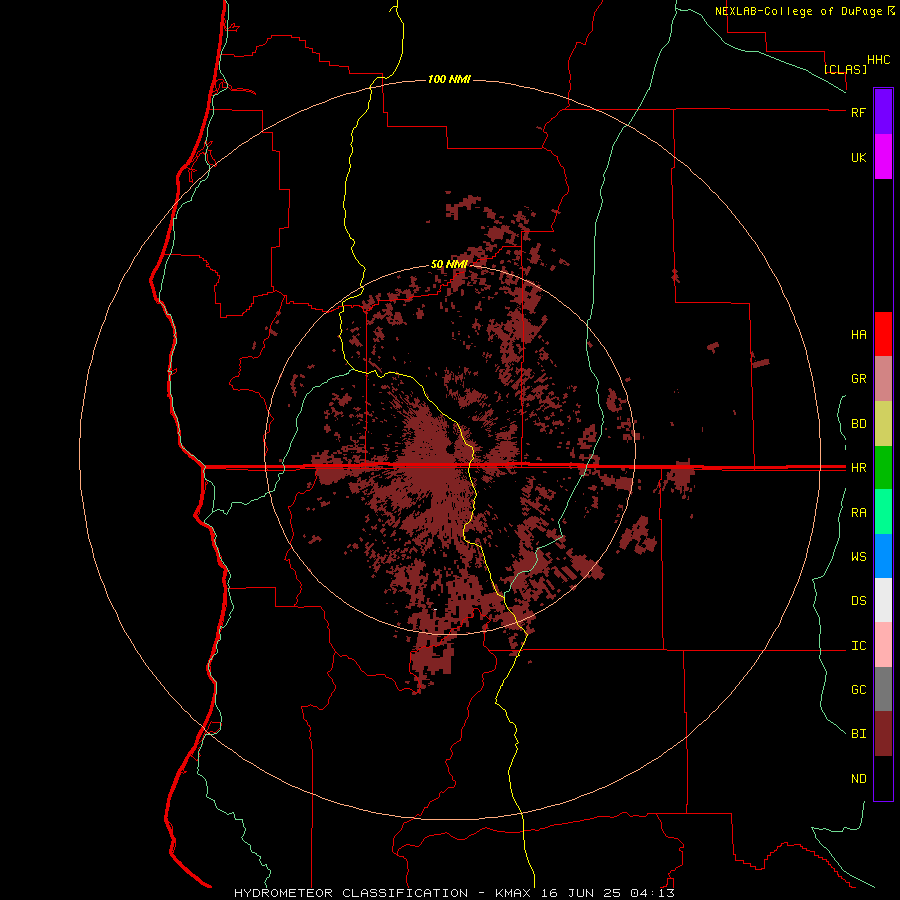Click the BD yellow legend swatch
The height and width of the screenshot is (900, 900).
point(883,424)
